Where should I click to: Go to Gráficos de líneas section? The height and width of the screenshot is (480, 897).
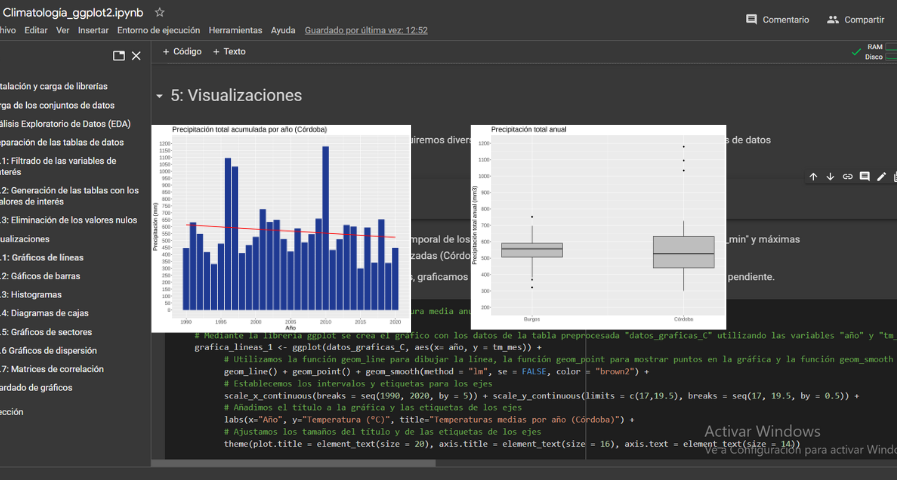coord(42,257)
